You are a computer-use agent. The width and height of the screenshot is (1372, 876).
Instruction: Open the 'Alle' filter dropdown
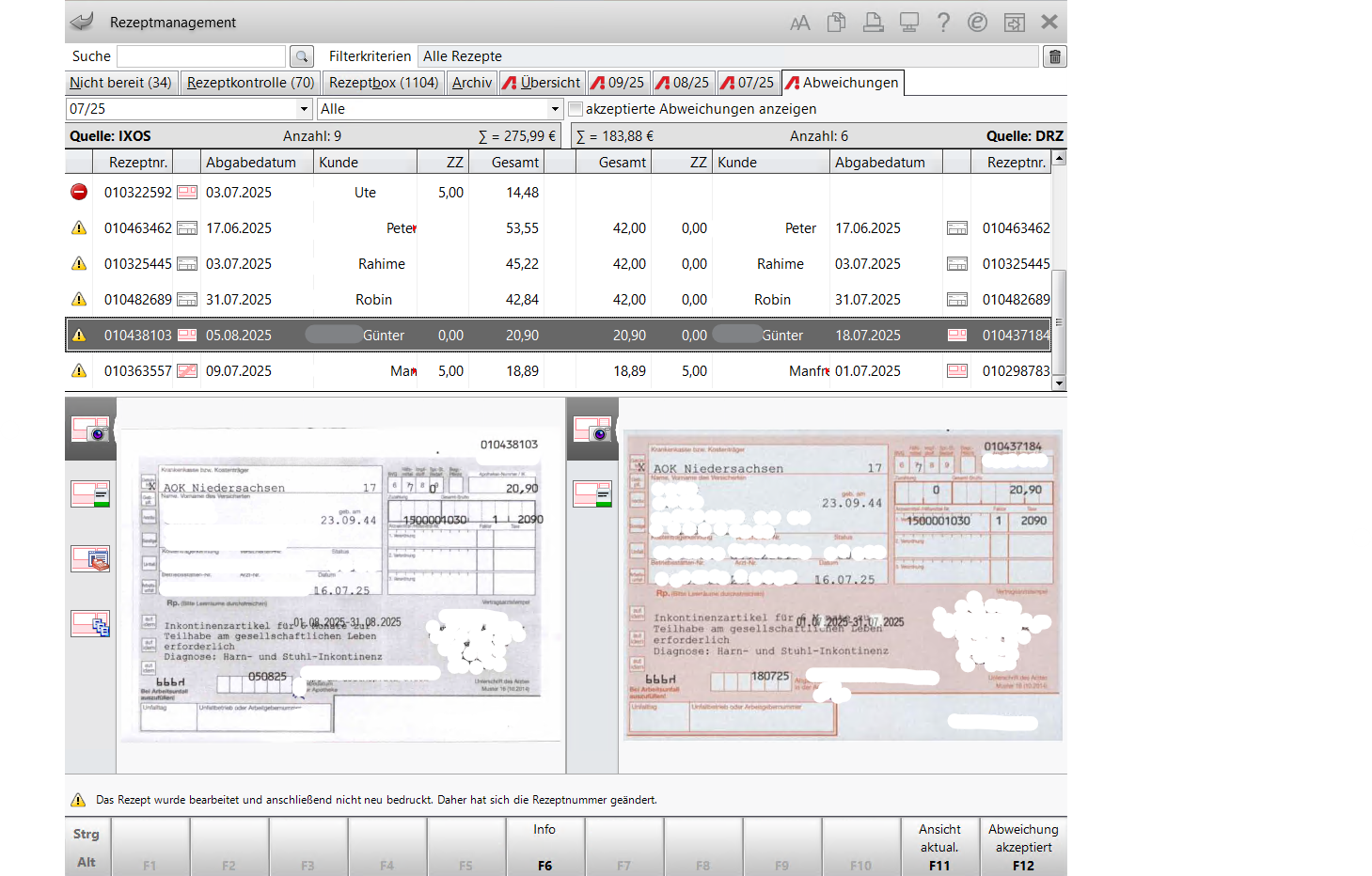[x=554, y=109]
